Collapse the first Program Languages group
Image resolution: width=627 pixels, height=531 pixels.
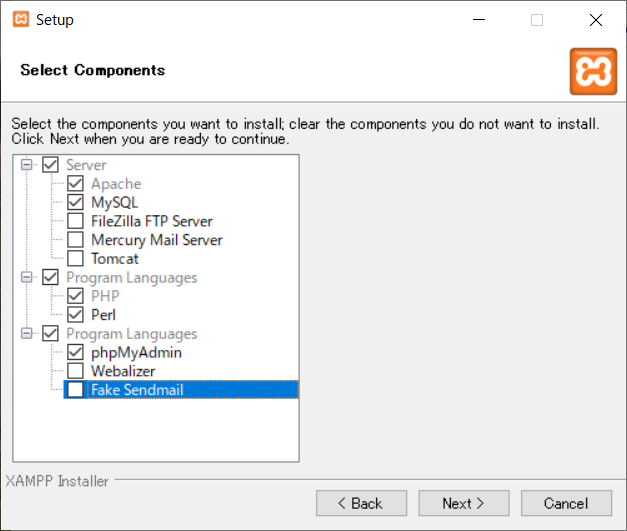point(26,277)
